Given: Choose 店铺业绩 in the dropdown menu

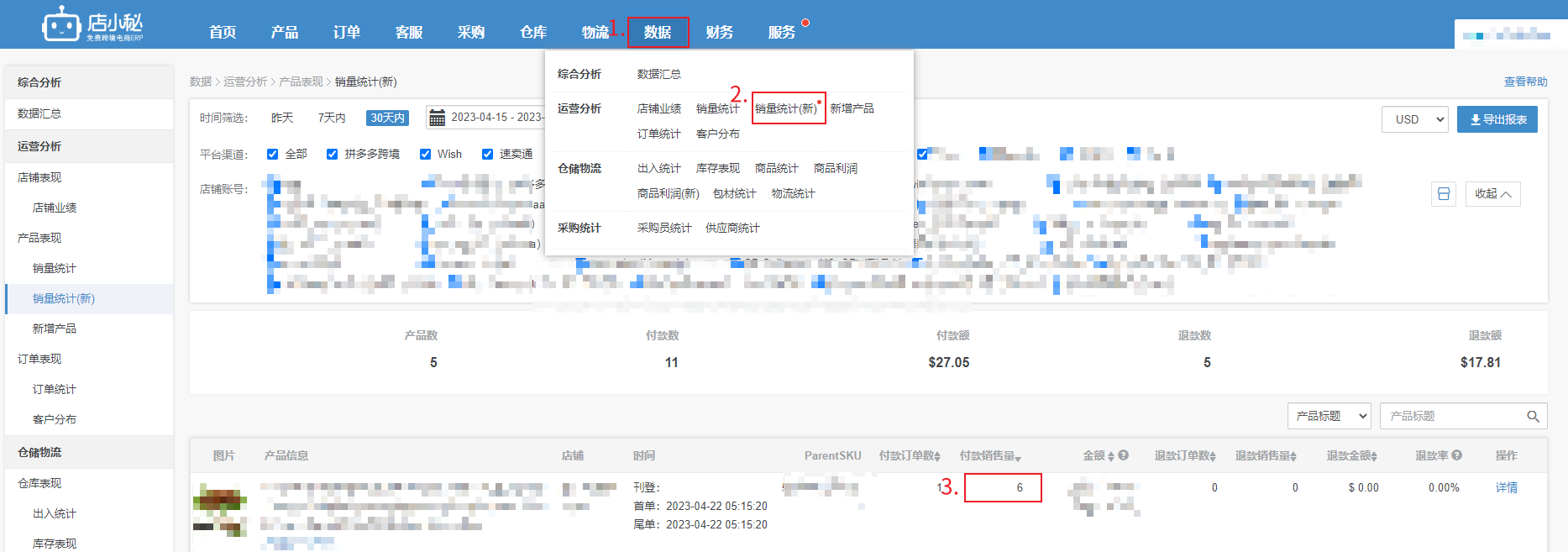Looking at the screenshot, I should 659,108.
